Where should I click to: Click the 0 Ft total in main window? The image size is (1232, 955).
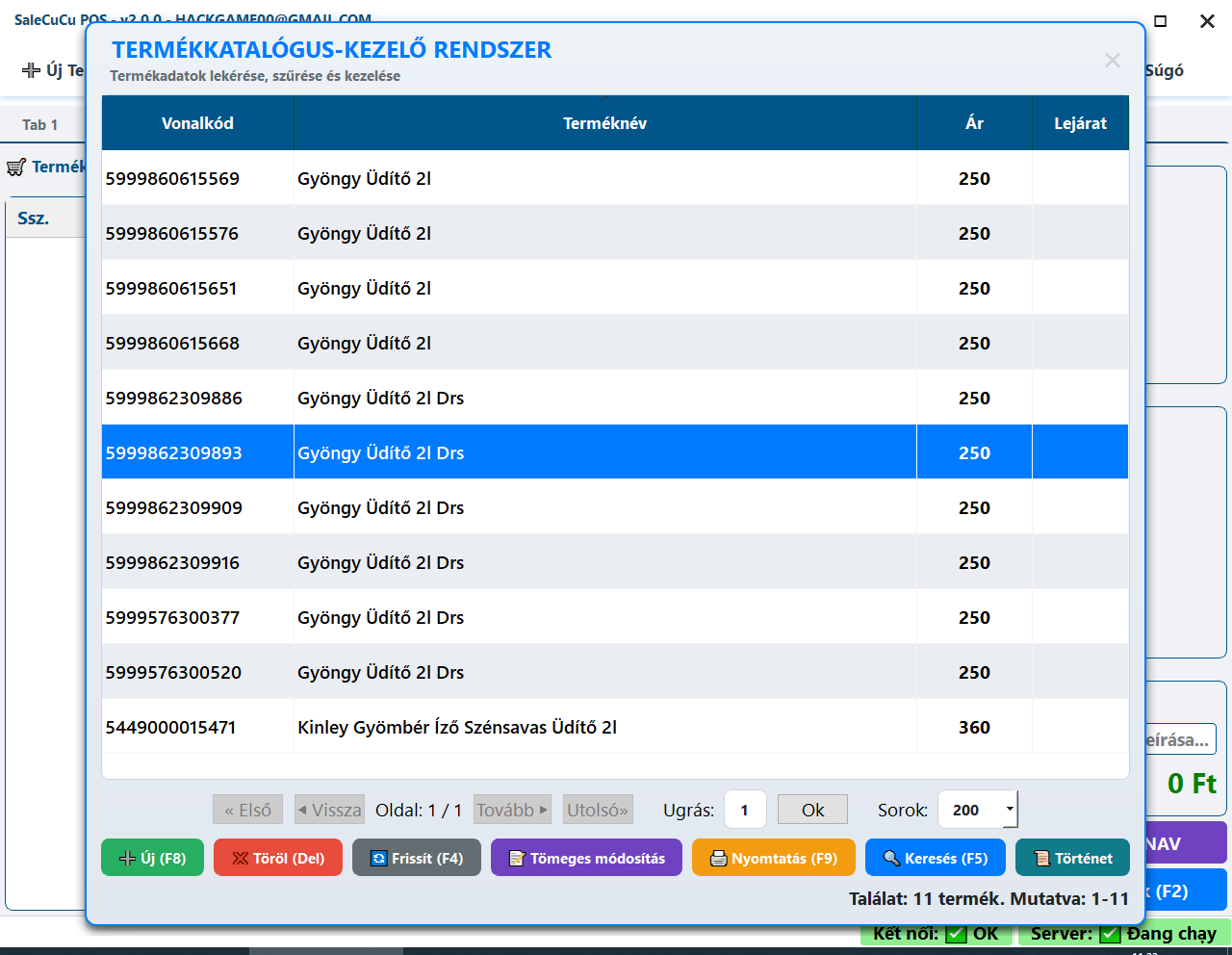(x=1192, y=783)
